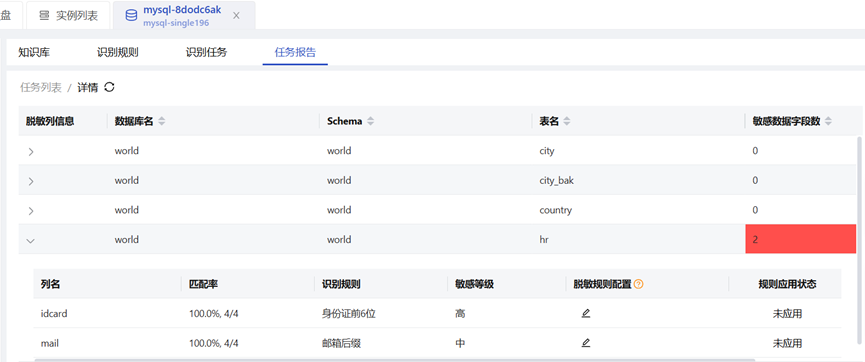
Task: Click table name cell hr
Action: (544, 240)
